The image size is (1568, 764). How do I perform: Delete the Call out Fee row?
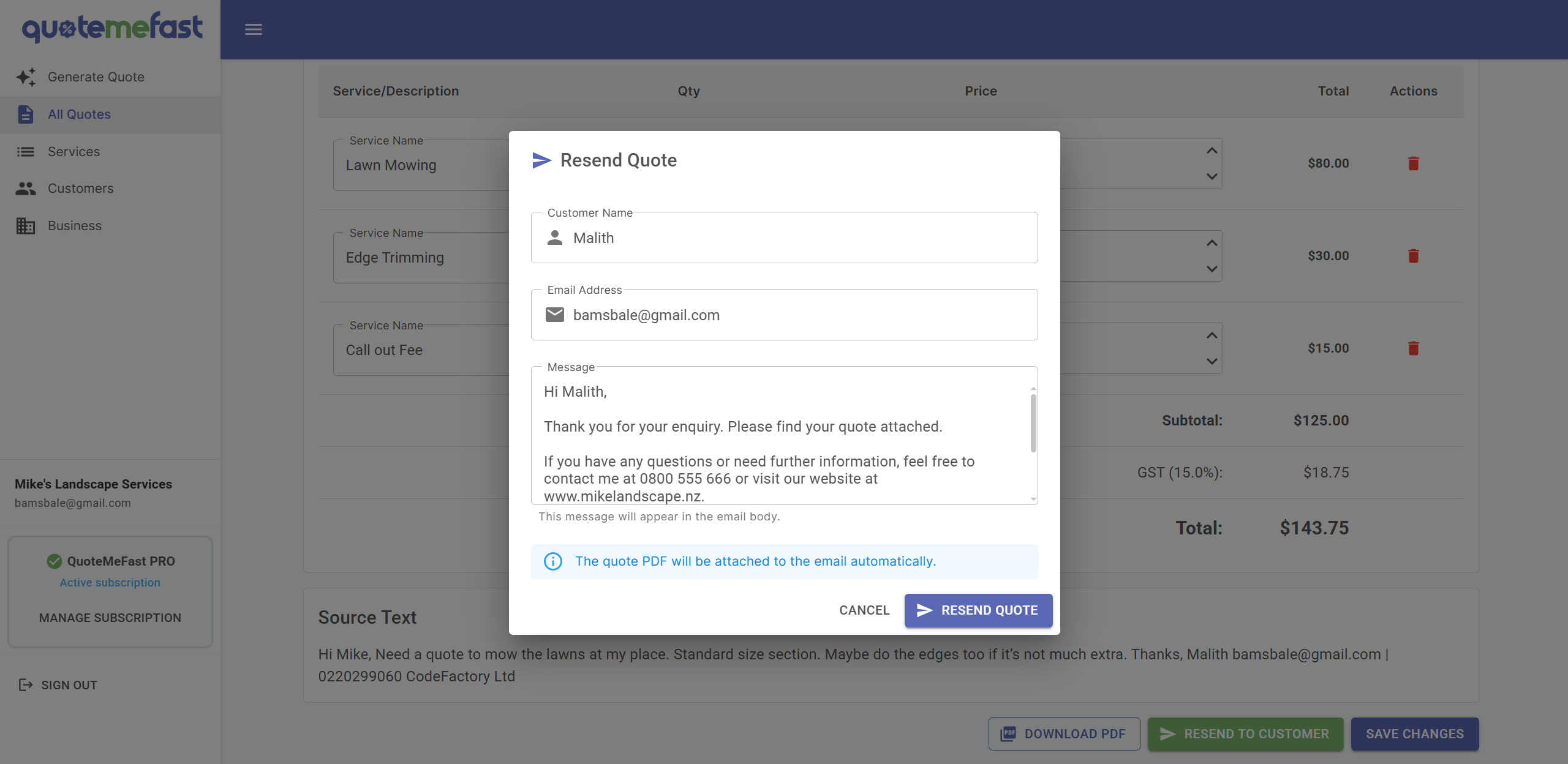click(x=1414, y=348)
